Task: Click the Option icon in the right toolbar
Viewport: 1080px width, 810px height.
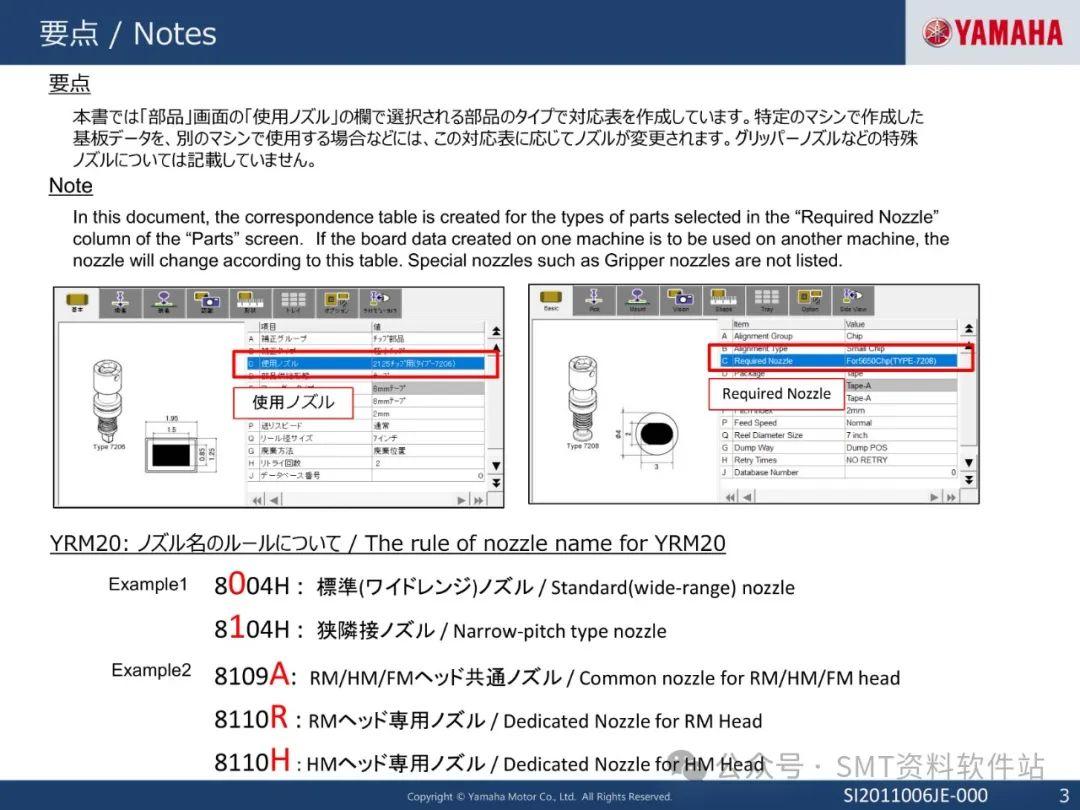Action: [810, 300]
